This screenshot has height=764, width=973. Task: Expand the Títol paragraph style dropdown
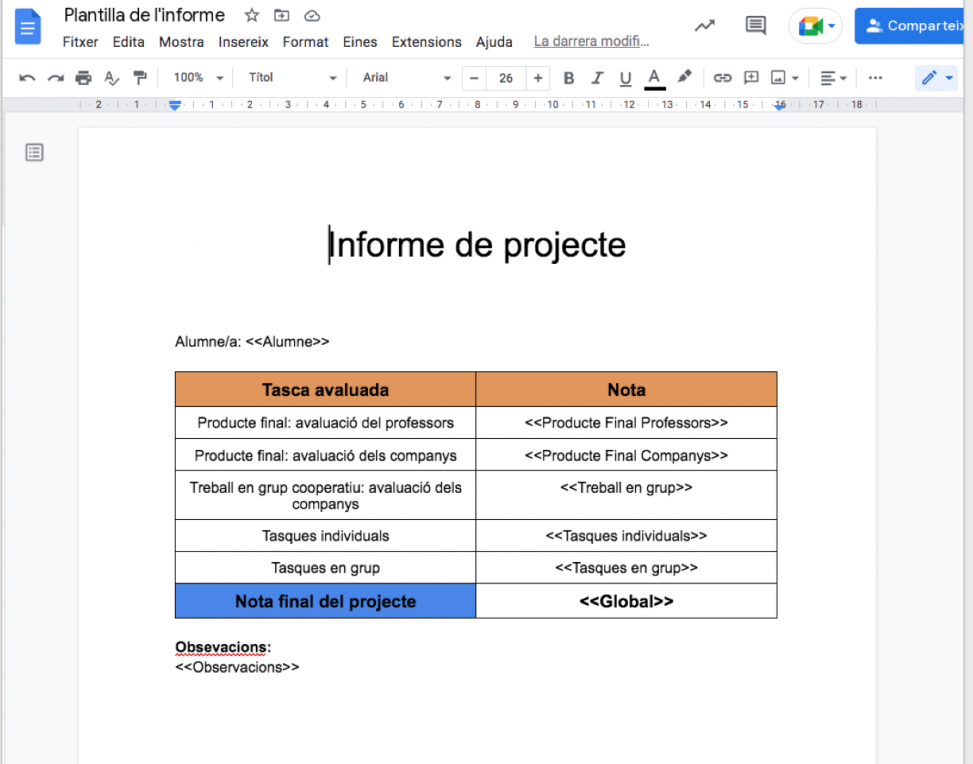(x=292, y=78)
